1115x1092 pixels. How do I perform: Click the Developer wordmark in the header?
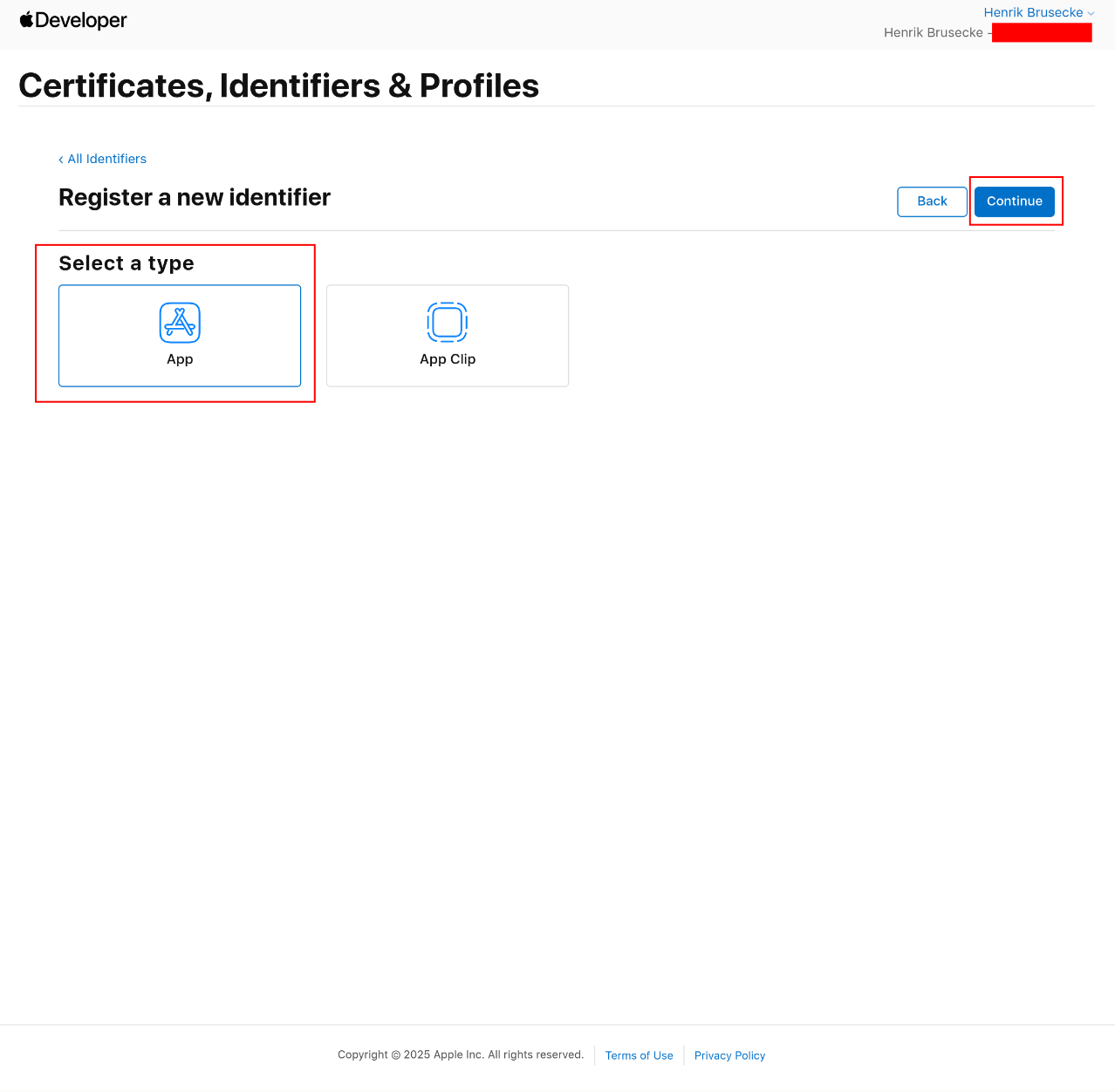[81, 20]
